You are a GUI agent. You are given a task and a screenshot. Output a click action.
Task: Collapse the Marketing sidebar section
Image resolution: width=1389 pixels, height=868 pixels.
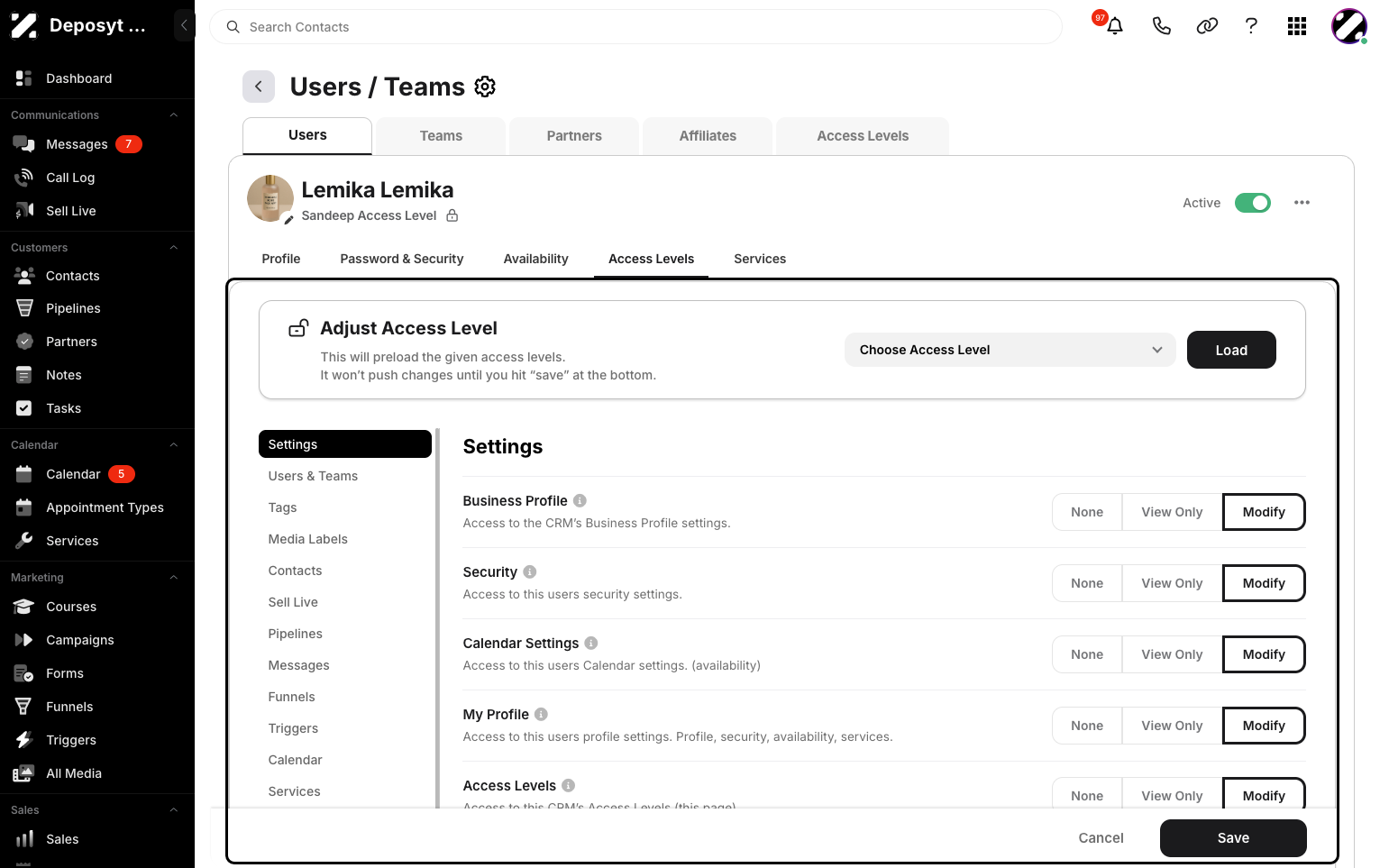tap(174, 577)
